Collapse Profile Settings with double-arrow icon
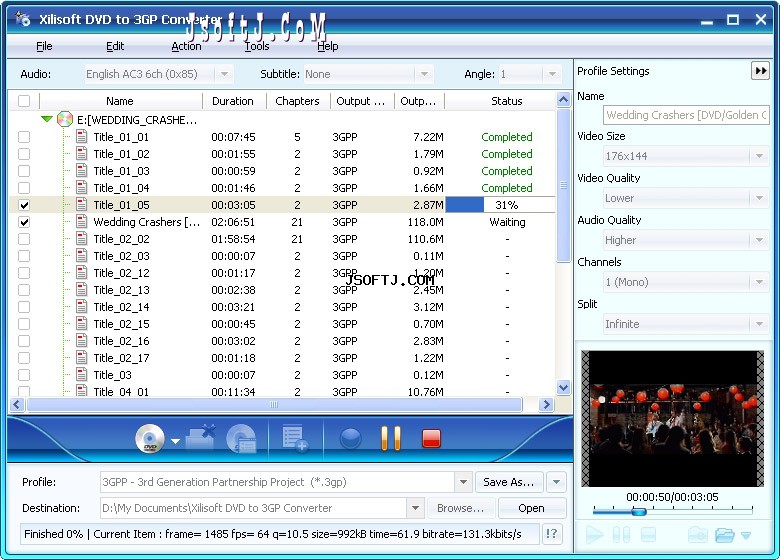This screenshot has height=560, width=780. point(761,71)
